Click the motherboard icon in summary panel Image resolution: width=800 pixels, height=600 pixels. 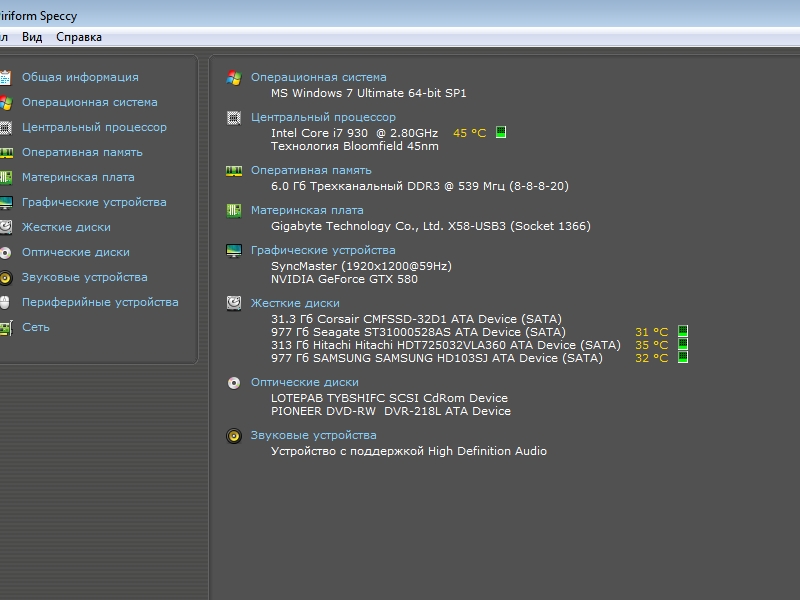[x=234, y=210]
